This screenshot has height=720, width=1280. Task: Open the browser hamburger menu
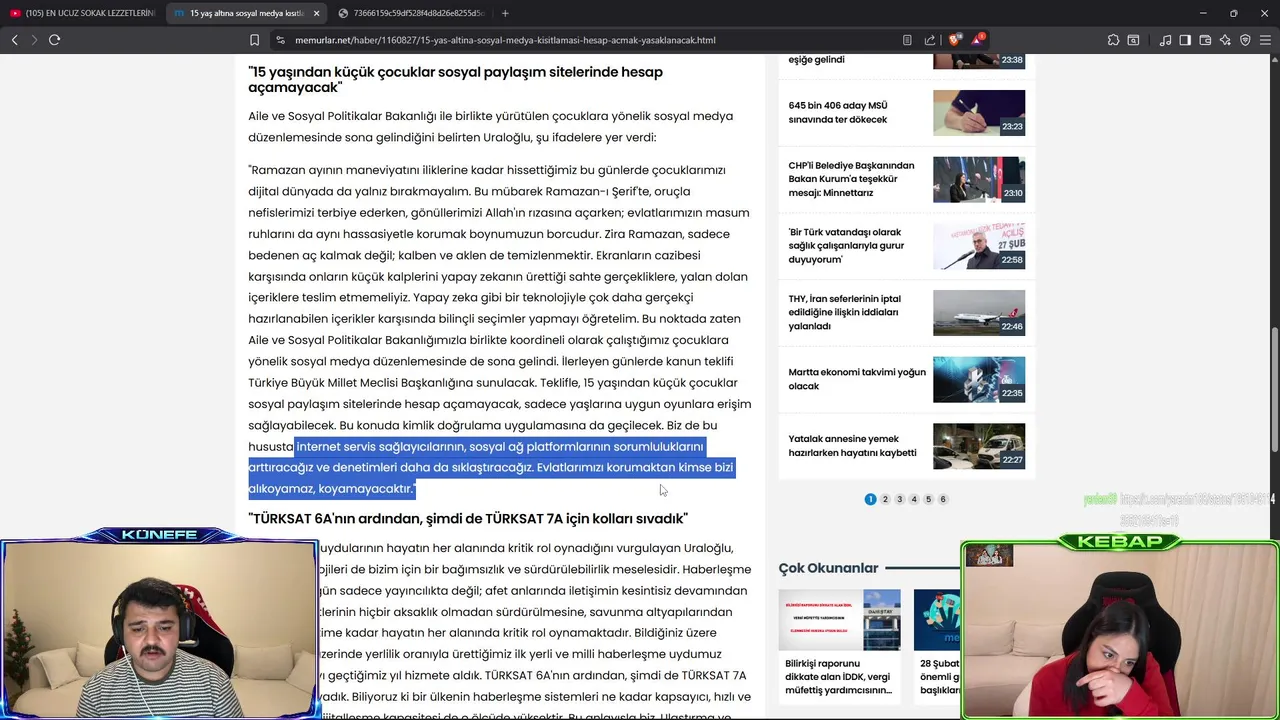1265,40
